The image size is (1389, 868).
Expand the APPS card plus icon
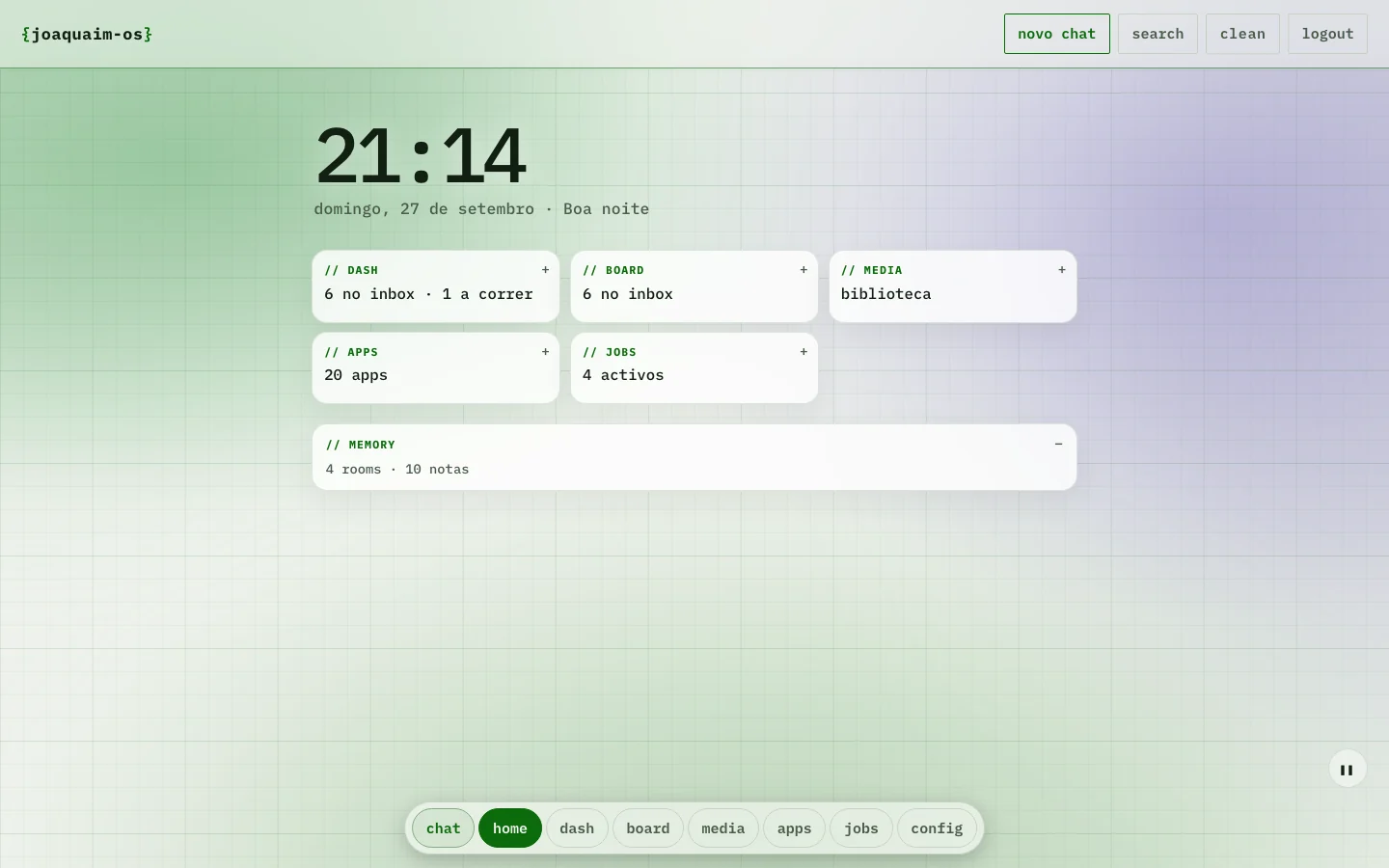(x=545, y=352)
